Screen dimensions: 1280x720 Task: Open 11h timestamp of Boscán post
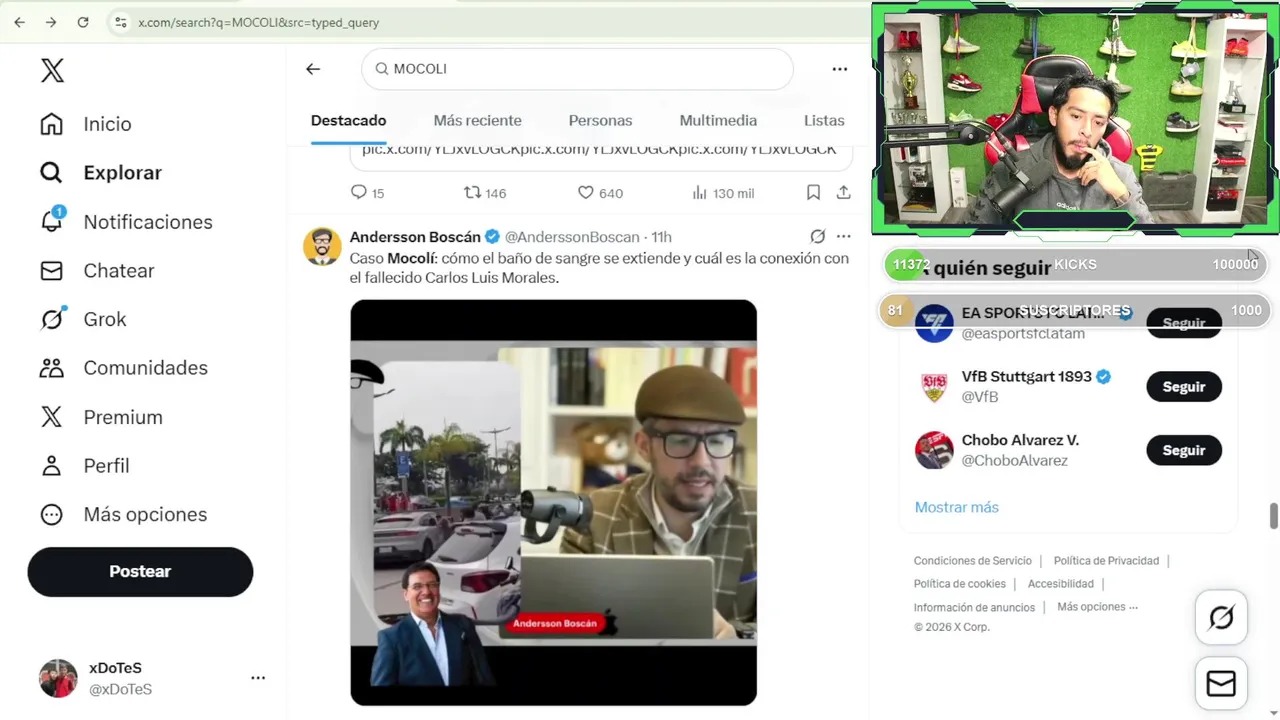pyautogui.click(x=661, y=237)
